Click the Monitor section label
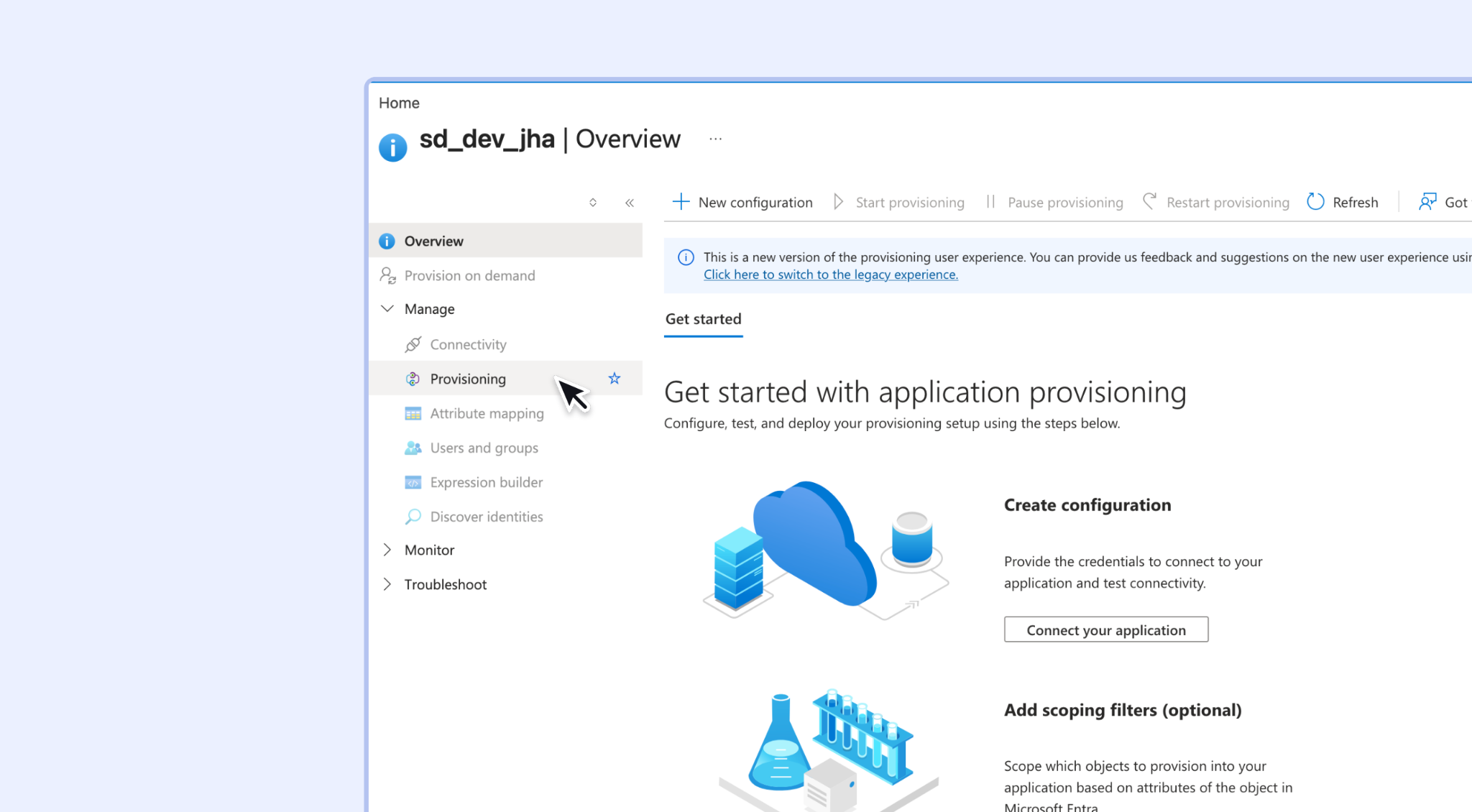The width and height of the screenshot is (1472, 812). pyautogui.click(x=429, y=550)
